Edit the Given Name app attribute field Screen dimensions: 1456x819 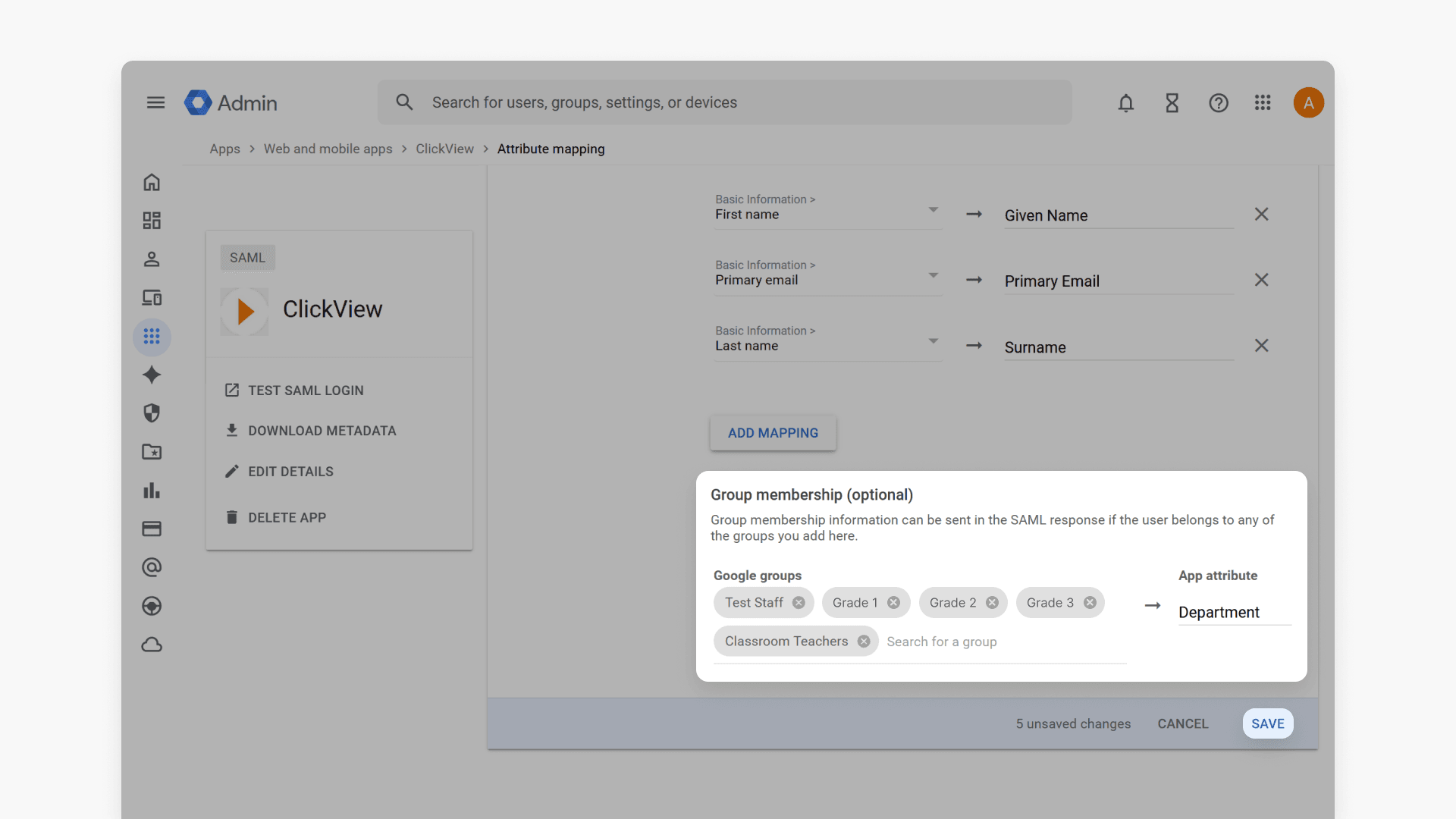click(1119, 215)
